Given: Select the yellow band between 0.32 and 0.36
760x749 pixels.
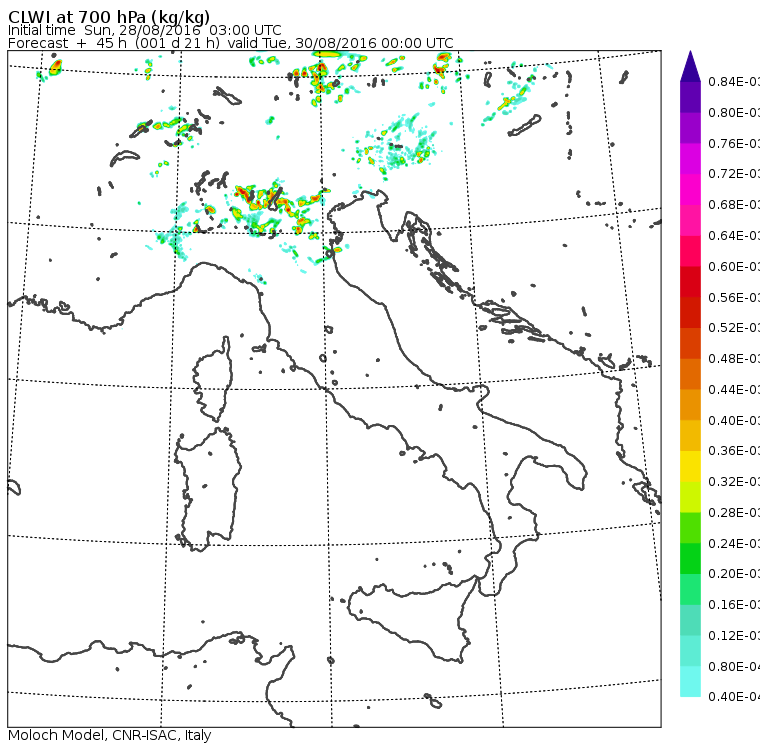Looking at the screenshot, I should coord(690,466).
